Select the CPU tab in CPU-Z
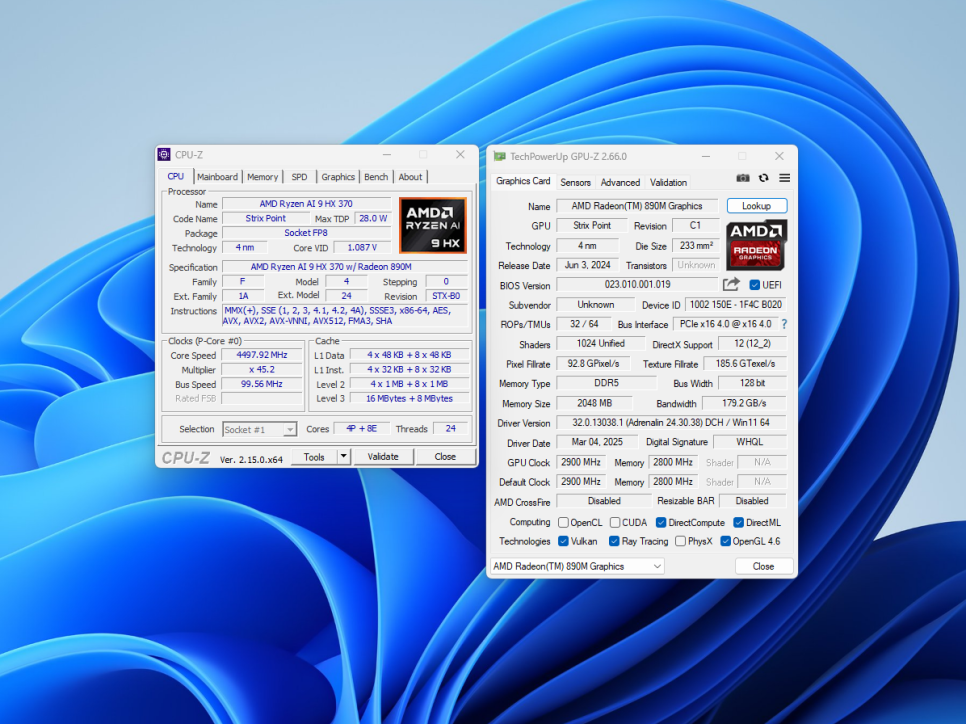The height and width of the screenshot is (724, 966). pos(176,176)
